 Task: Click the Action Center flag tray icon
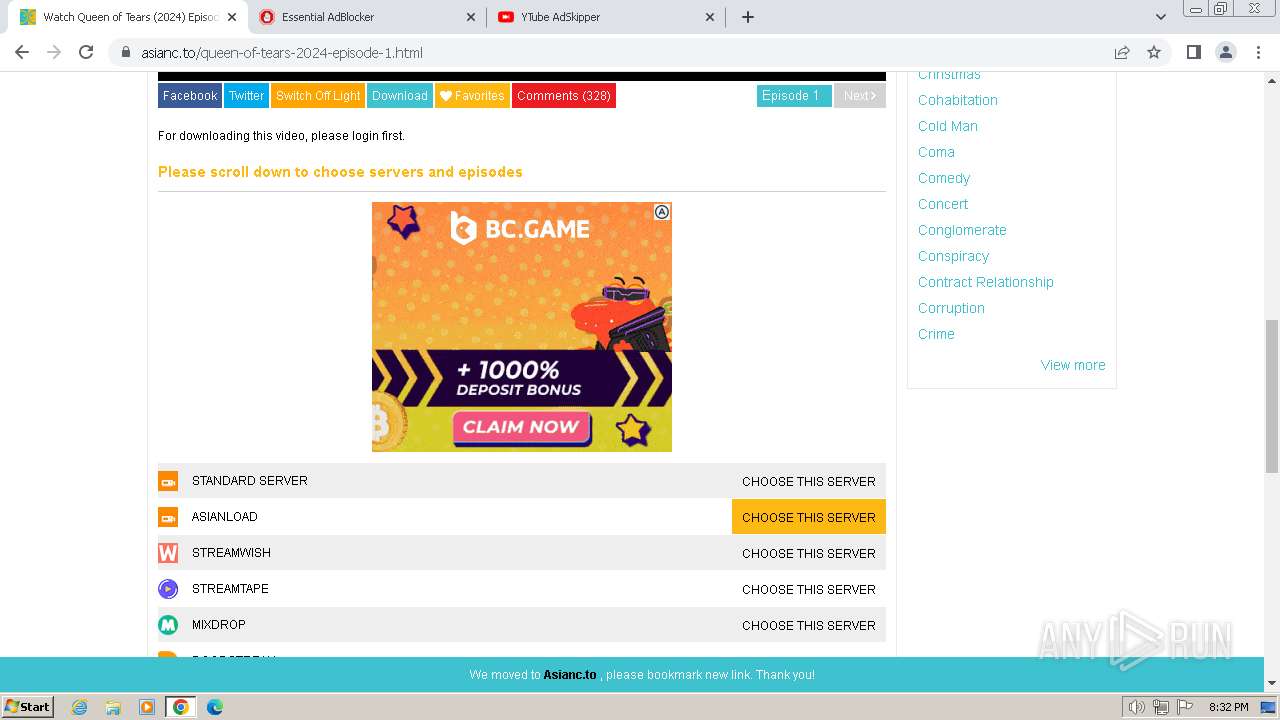tap(1185, 707)
